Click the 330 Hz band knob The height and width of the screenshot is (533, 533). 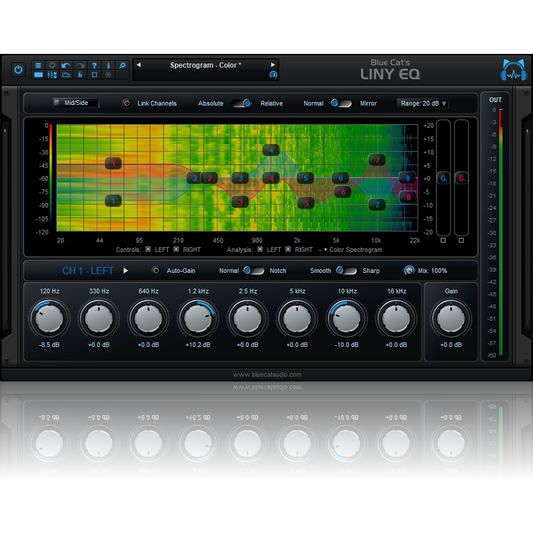tap(99, 318)
